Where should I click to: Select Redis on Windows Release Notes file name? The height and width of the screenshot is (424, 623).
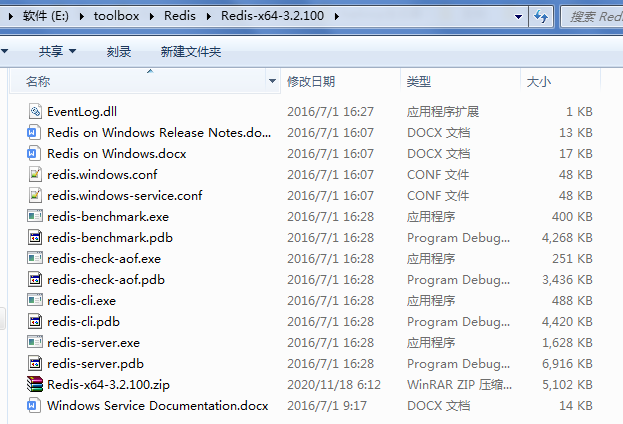[x=159, y=132]
